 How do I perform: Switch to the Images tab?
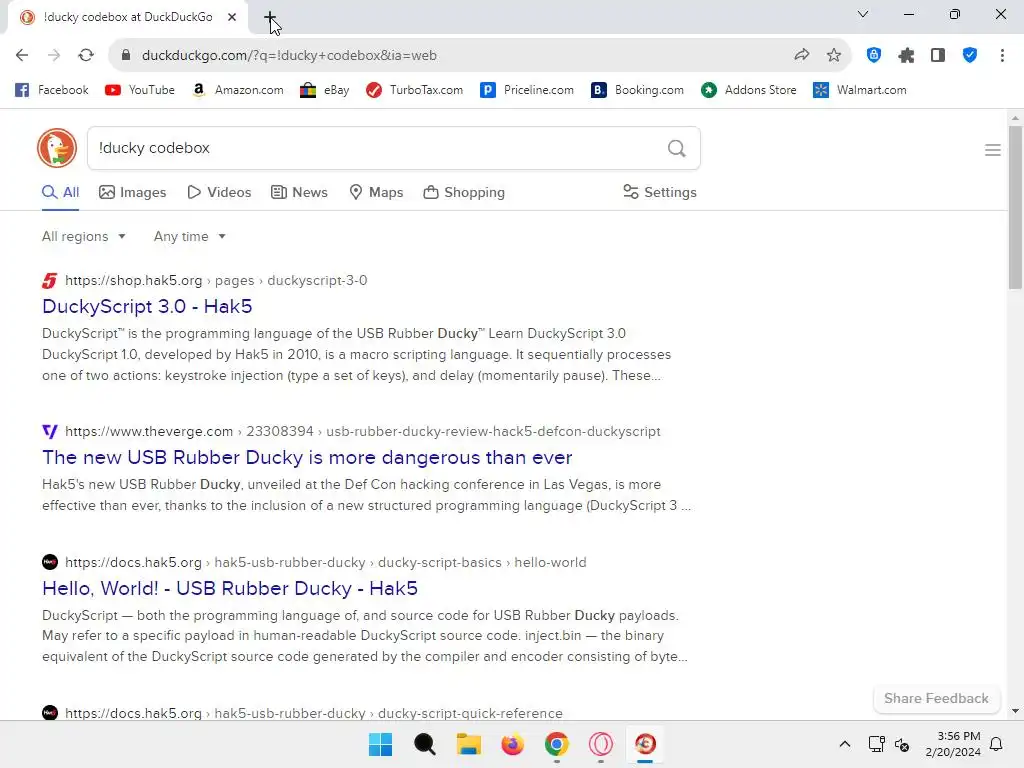(x=133, y=193)
